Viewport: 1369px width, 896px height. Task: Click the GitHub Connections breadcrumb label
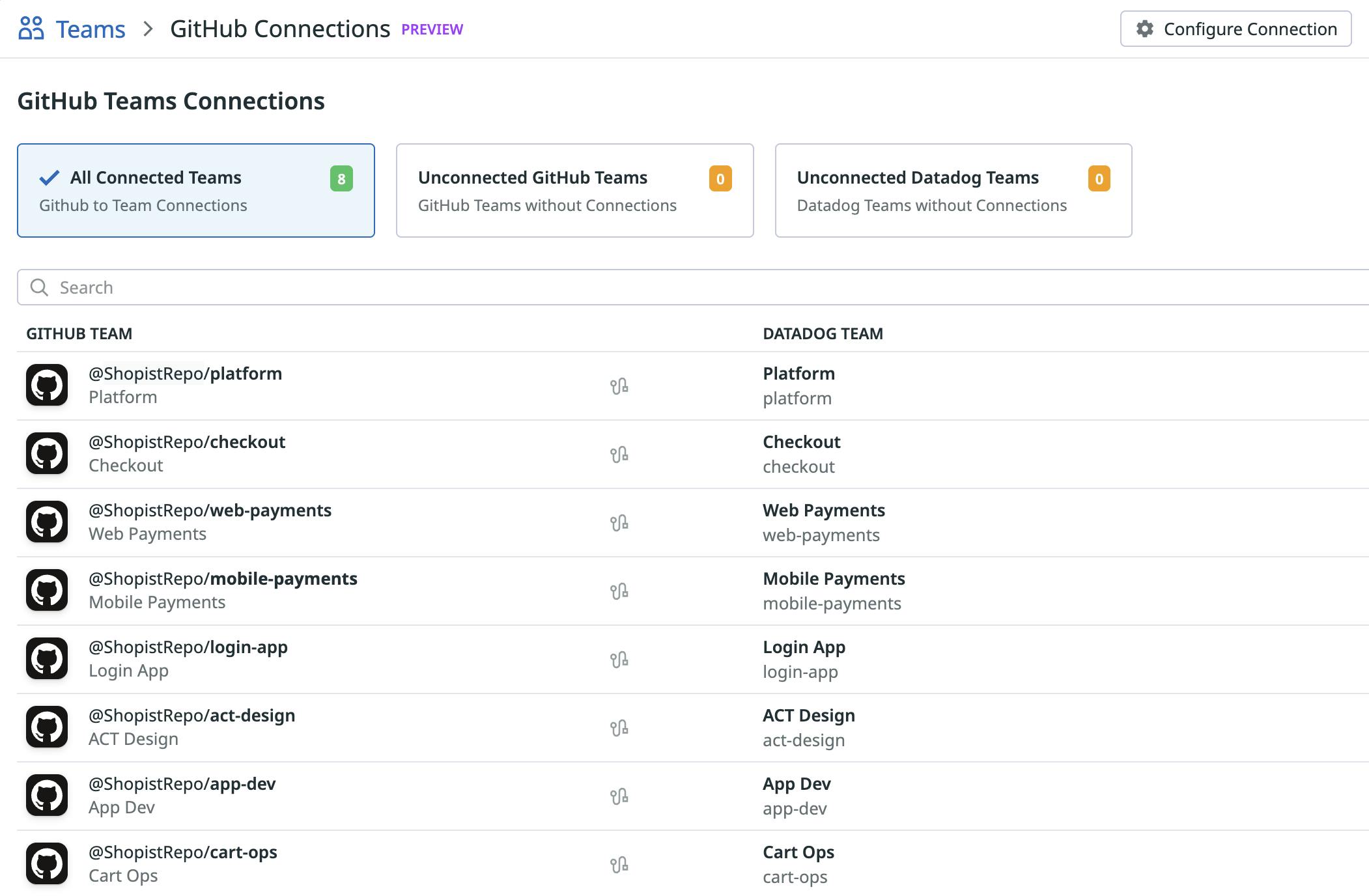click(x=279, y=28)
